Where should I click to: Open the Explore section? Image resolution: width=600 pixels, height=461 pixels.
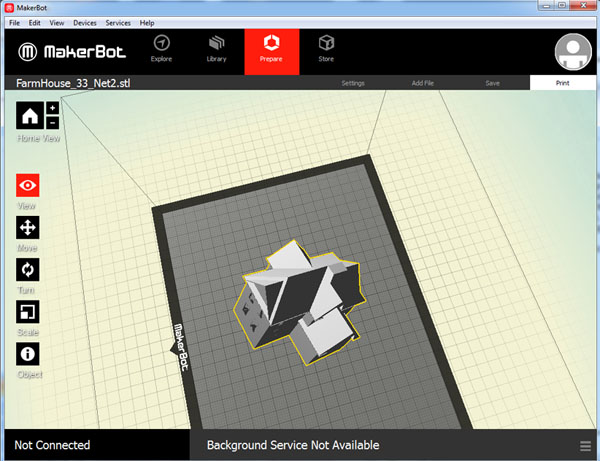coord(161,49)
